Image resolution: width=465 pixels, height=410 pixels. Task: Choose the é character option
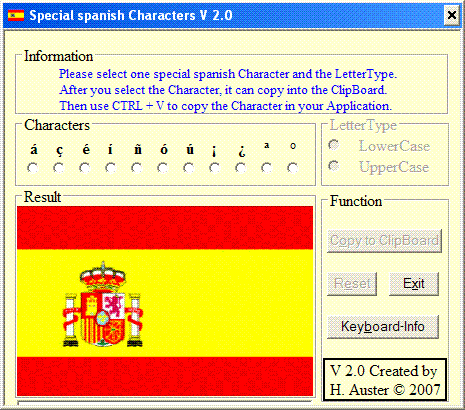pos(85,168)
